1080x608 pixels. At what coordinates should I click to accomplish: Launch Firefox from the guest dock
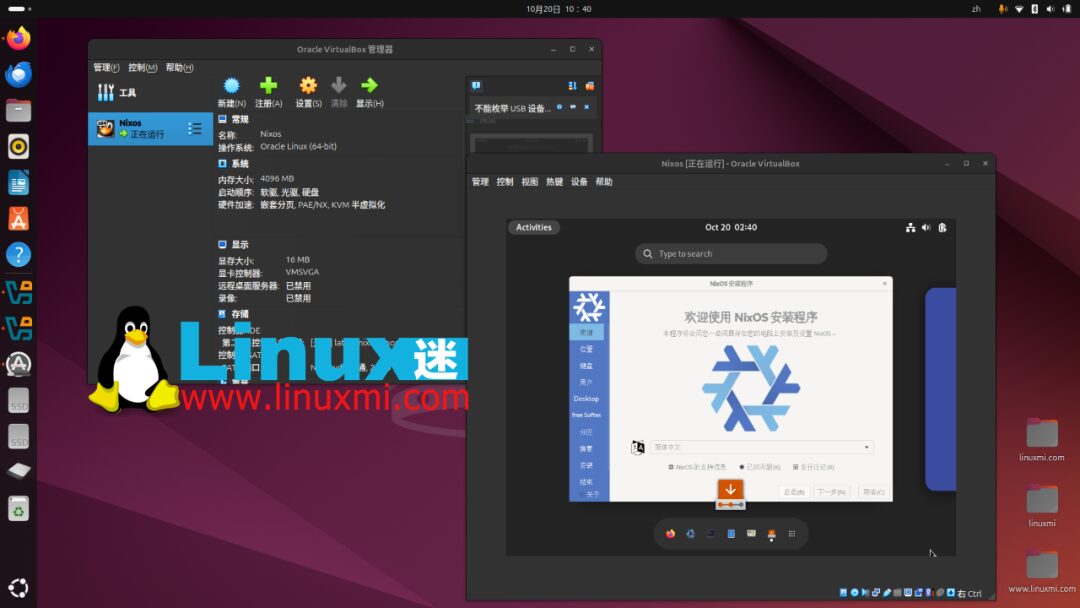tap(670, 534)
